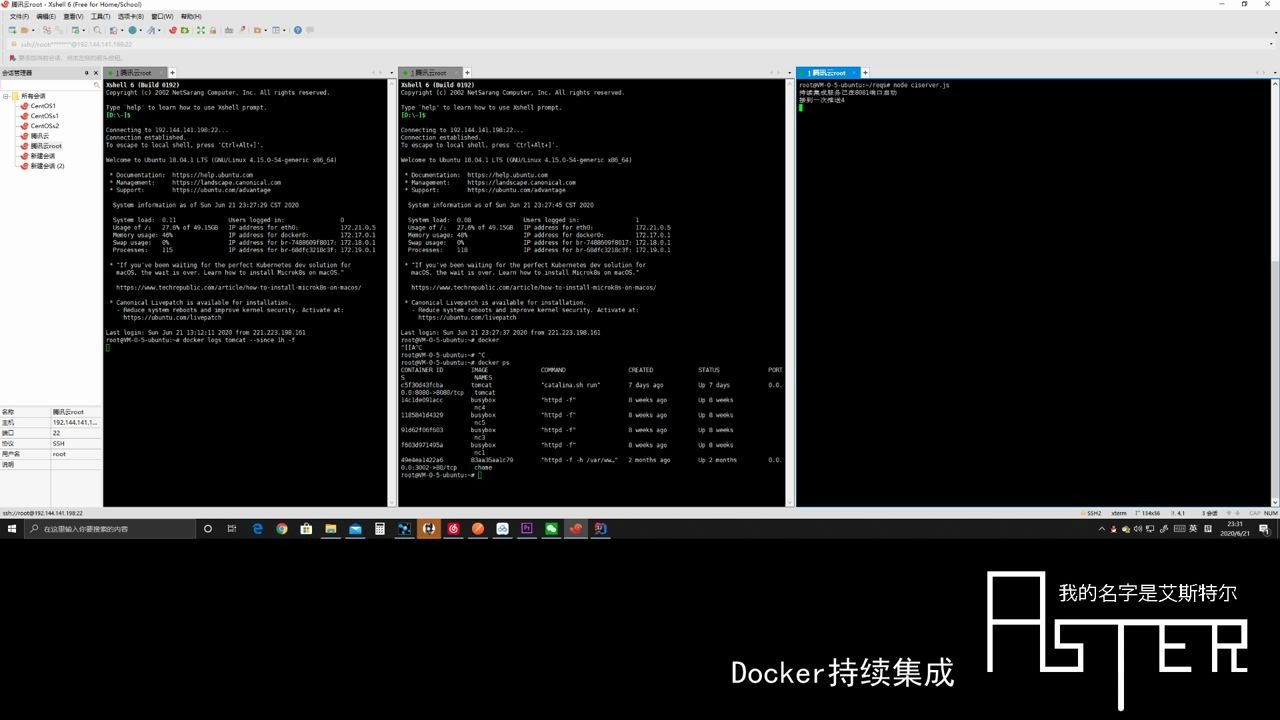Open the 选项卡(B) menu

[131, 17]
